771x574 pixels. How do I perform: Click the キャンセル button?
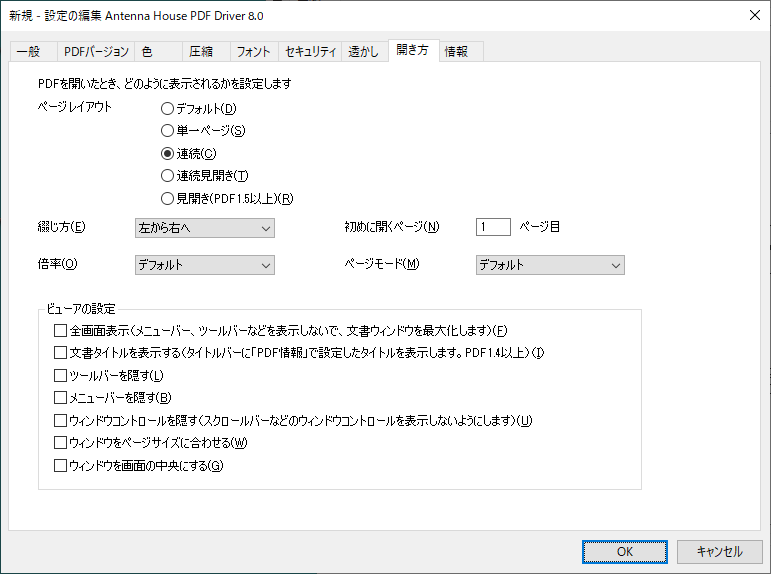[719, 552]
